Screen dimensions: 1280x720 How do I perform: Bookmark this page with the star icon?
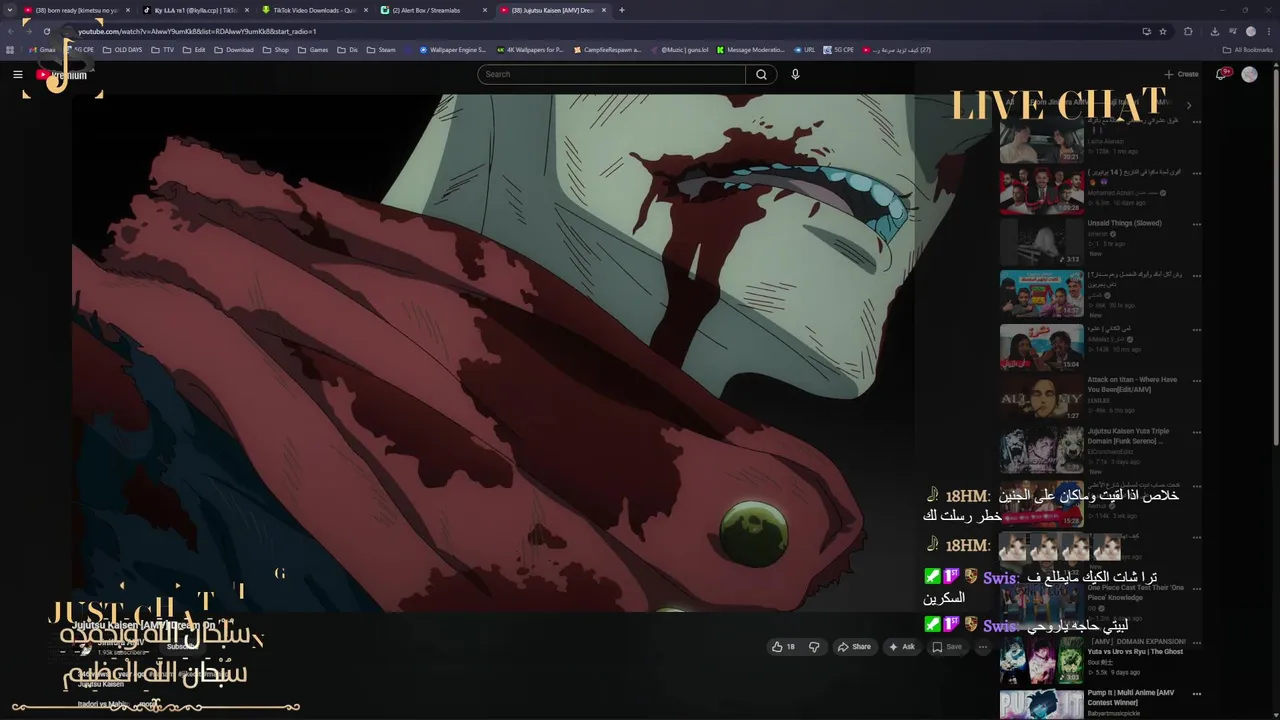(x=1163, y=31)
